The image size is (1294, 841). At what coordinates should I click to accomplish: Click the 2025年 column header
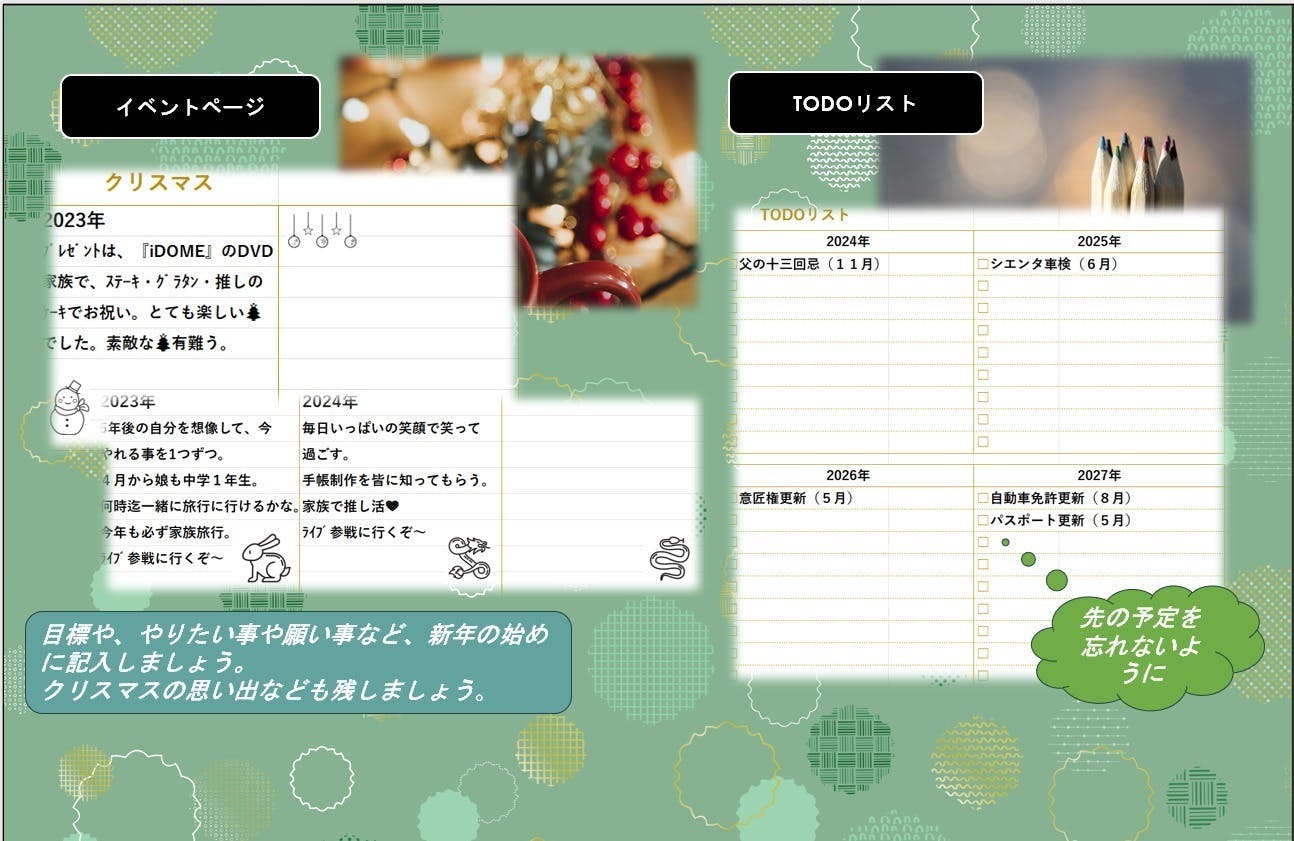(x=1098, y=241)
